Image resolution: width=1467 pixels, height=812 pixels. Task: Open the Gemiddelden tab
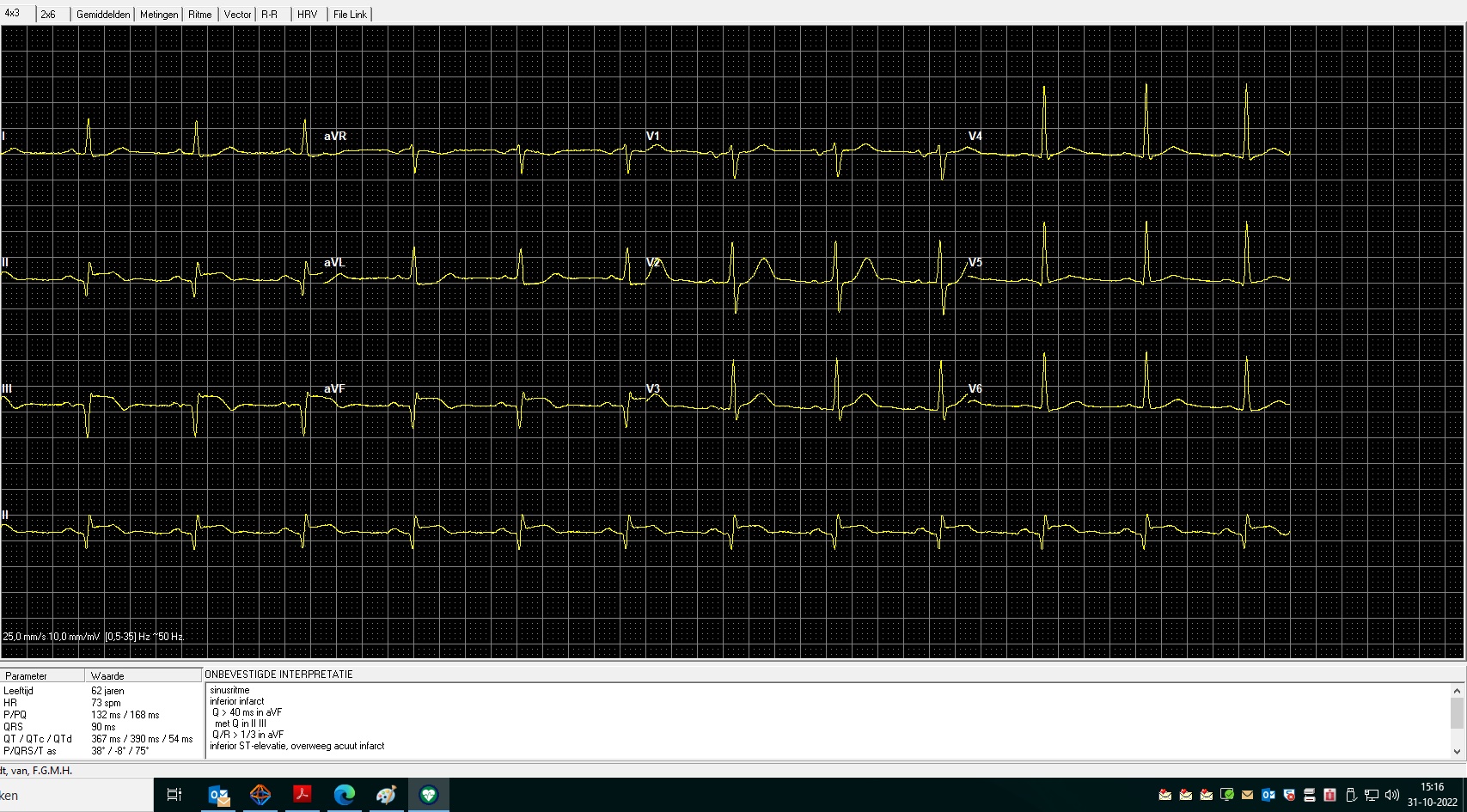(103, 15)
